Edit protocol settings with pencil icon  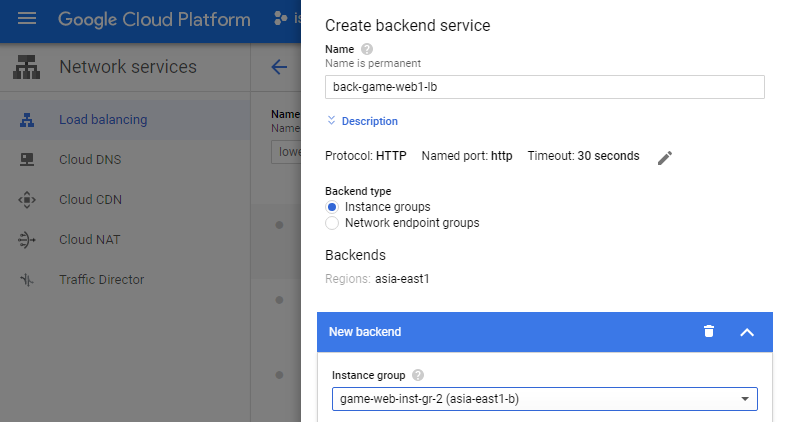pos(665,158)
